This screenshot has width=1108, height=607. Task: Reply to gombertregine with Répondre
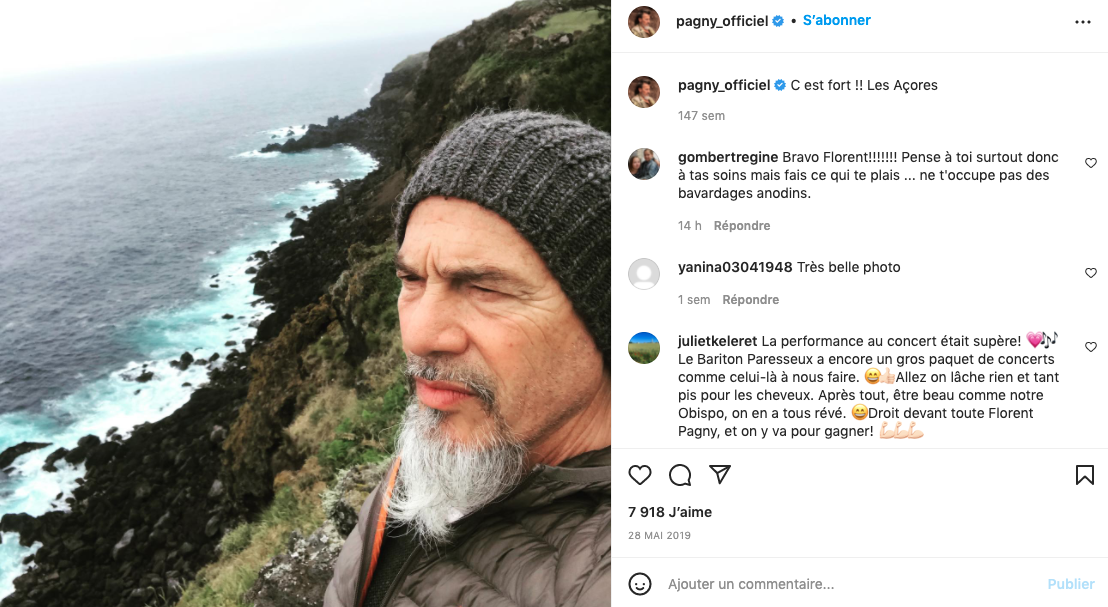coord(742,225)
